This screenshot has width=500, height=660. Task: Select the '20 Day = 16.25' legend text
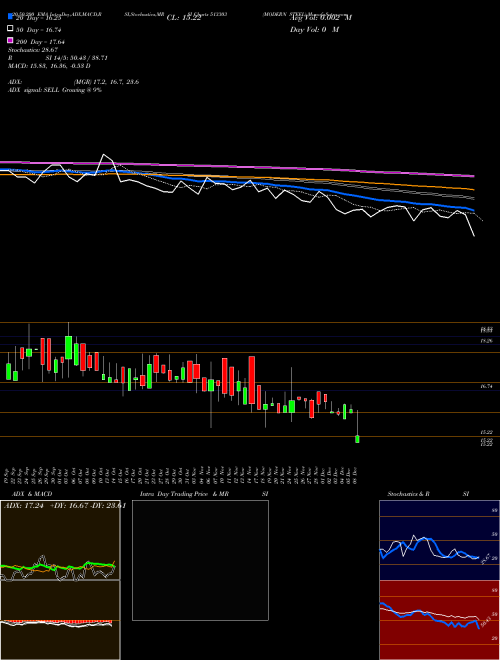click(x=38, y=18)
